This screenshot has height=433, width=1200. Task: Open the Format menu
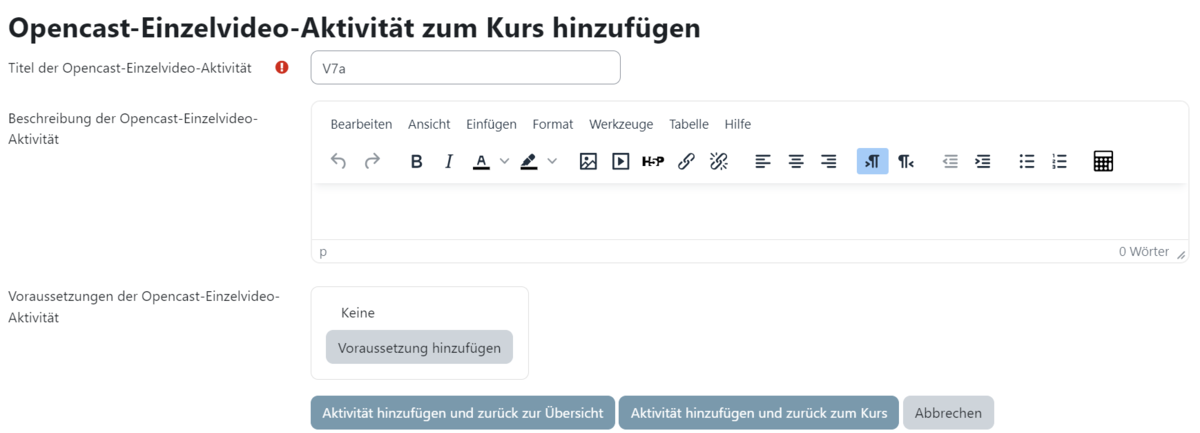[x=552, y=124]
